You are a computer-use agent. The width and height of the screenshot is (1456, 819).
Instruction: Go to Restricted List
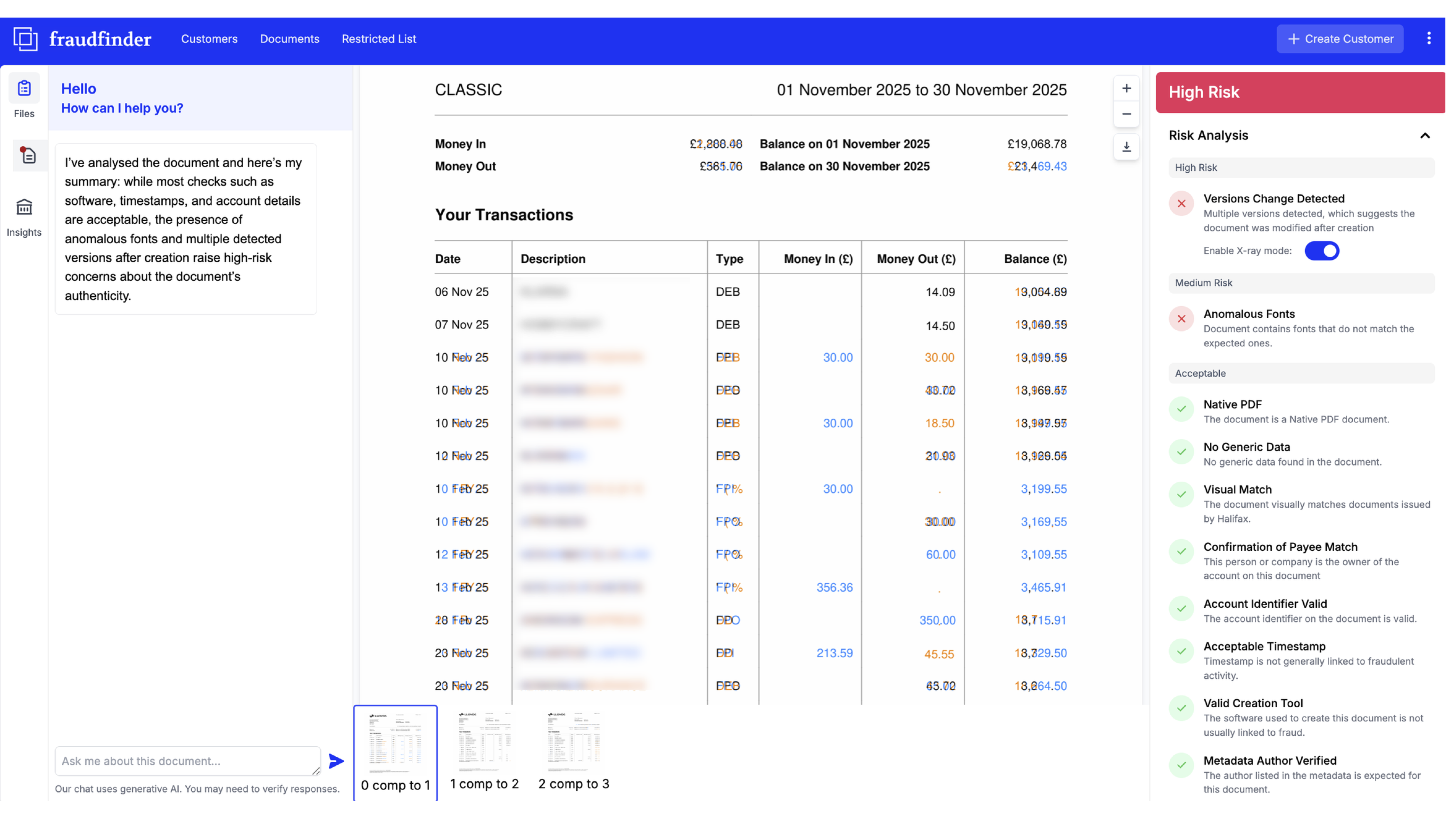379,39
